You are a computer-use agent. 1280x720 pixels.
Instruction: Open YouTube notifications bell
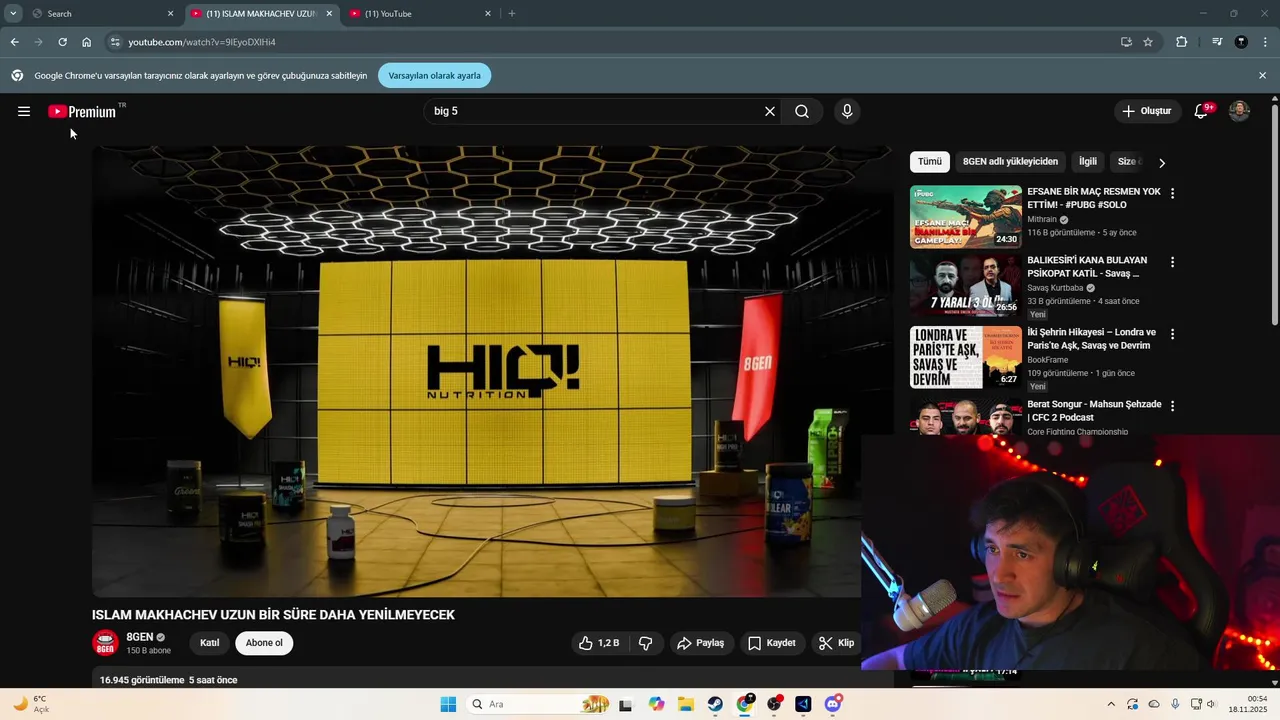coord(1201,111)
